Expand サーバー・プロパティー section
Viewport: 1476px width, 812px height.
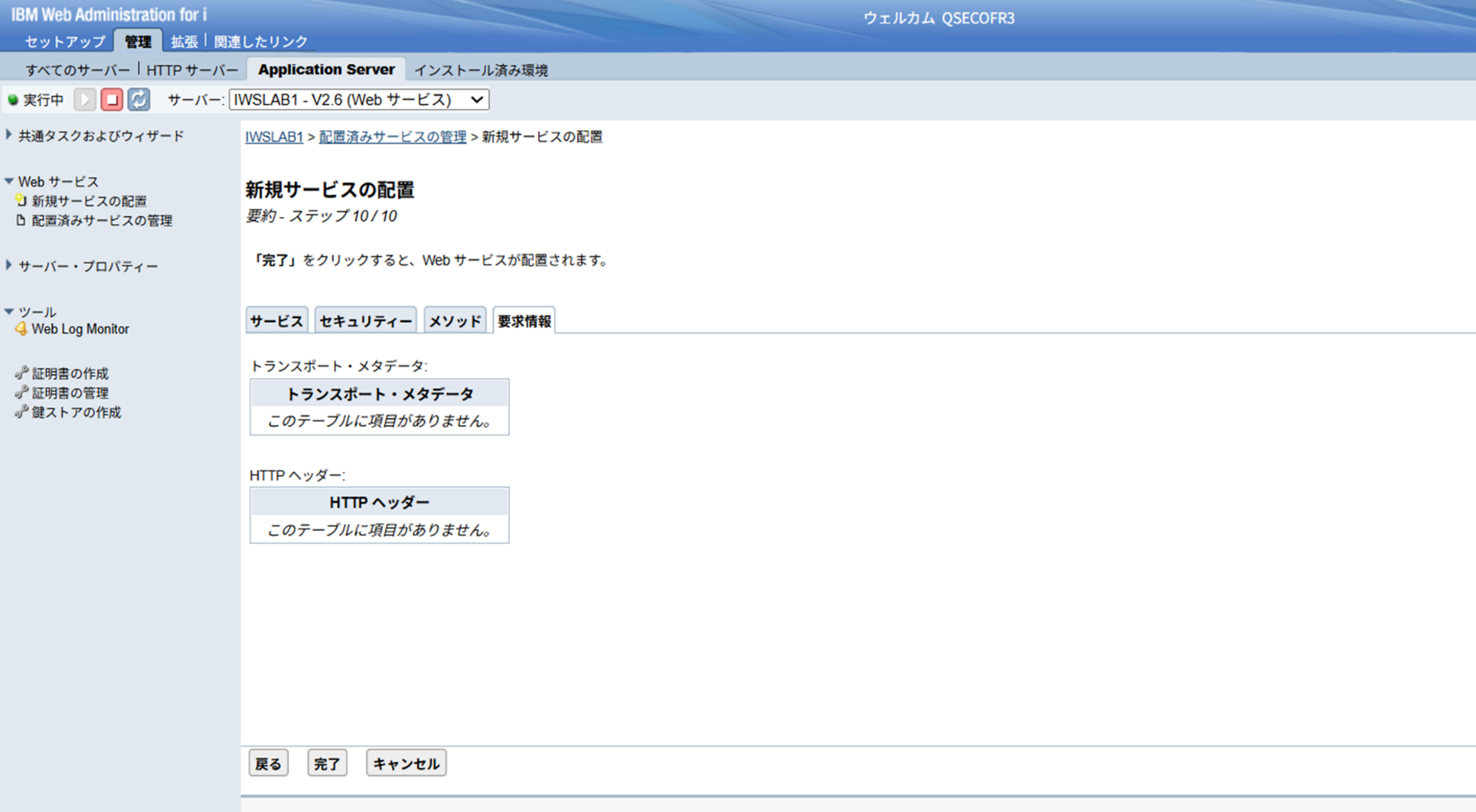pos(9,266)
